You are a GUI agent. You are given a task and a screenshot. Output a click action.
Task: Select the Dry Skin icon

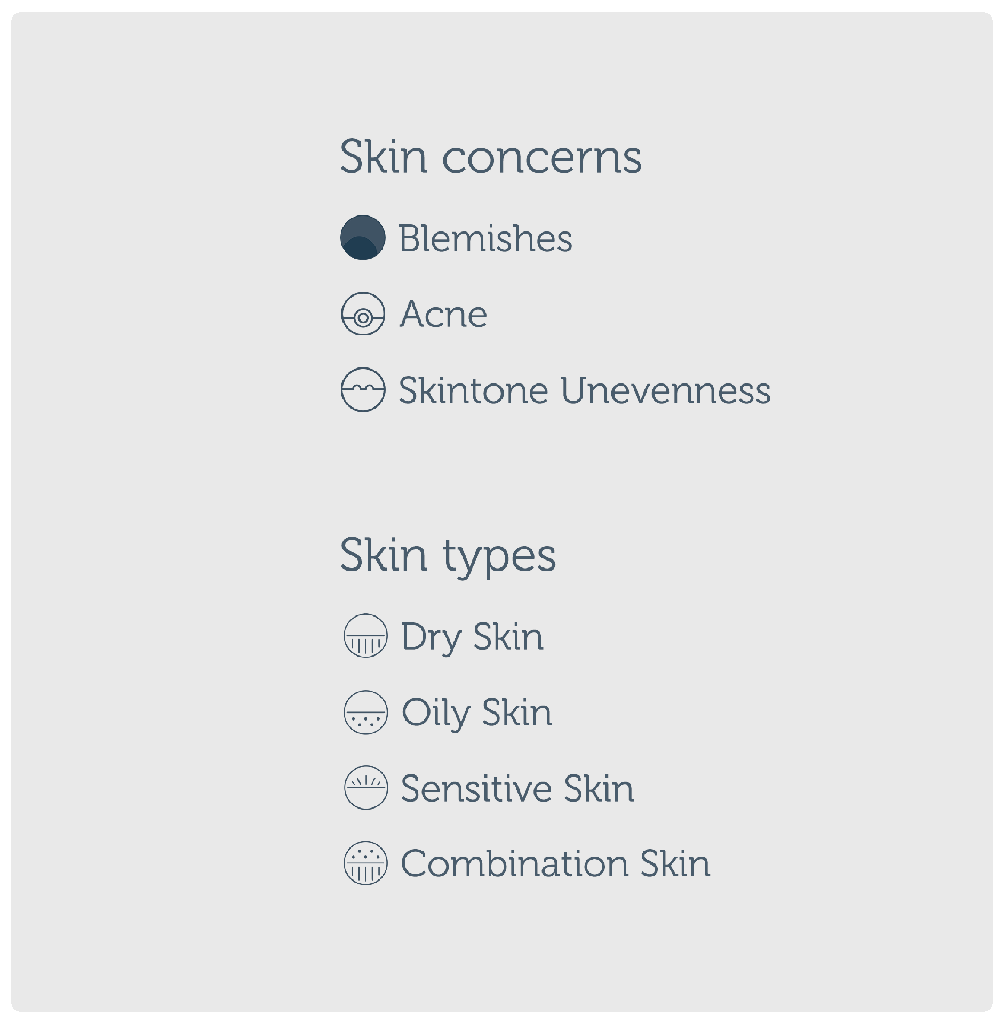[364, 637]
